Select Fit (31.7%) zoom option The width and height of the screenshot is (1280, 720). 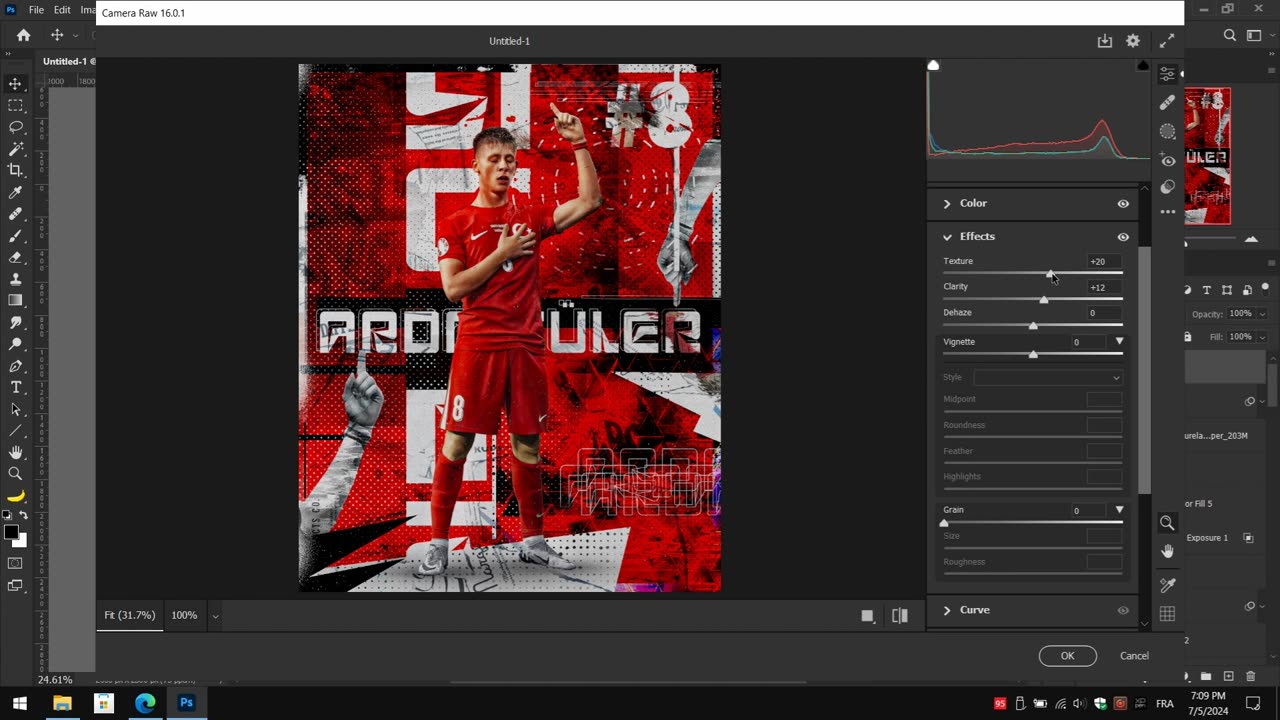click(130, 616)
